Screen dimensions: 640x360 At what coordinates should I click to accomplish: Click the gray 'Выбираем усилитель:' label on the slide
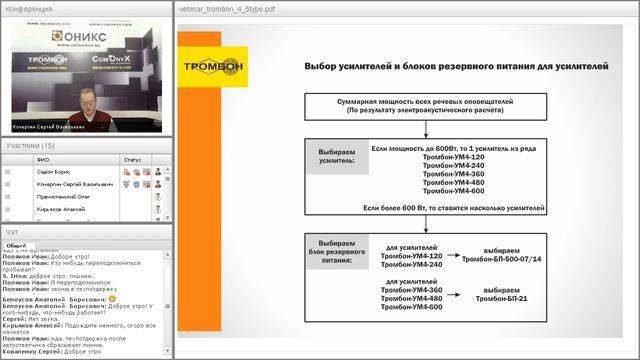[337, 156]
